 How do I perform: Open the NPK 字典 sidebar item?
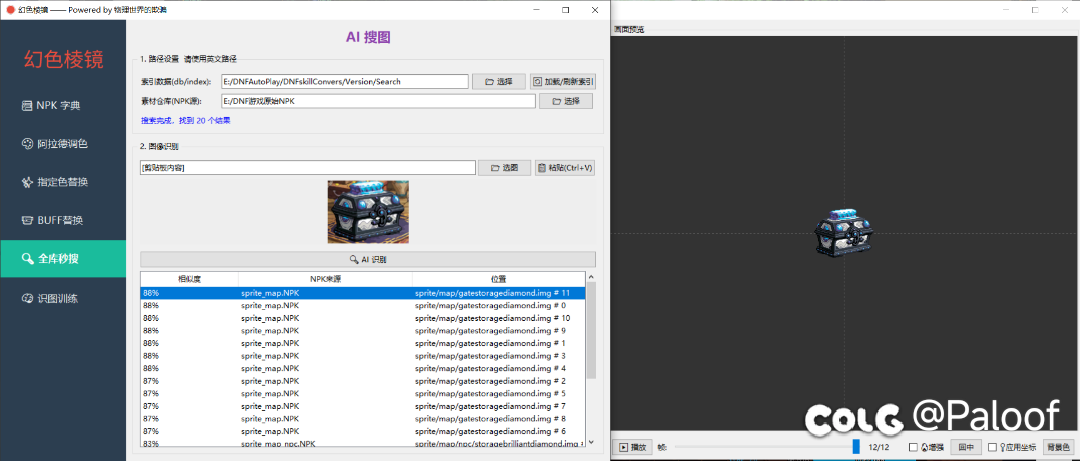click(x=63, y=105)
